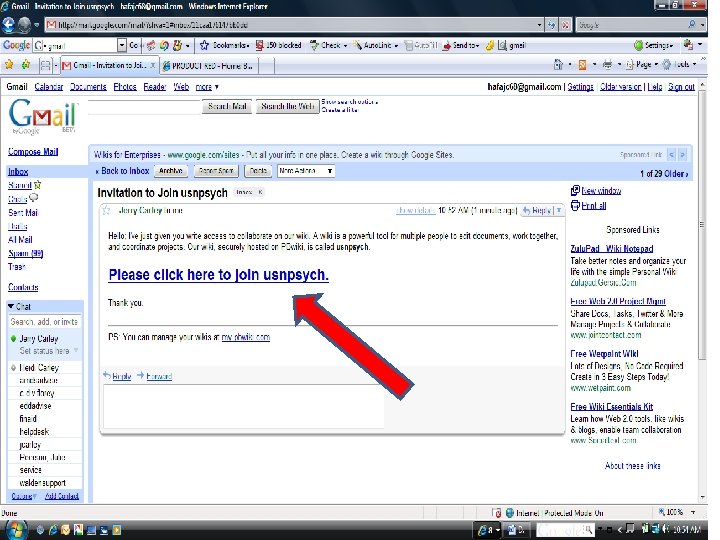
Task: Open the dropdown arrow next to Reply
Action: point(559,210)
